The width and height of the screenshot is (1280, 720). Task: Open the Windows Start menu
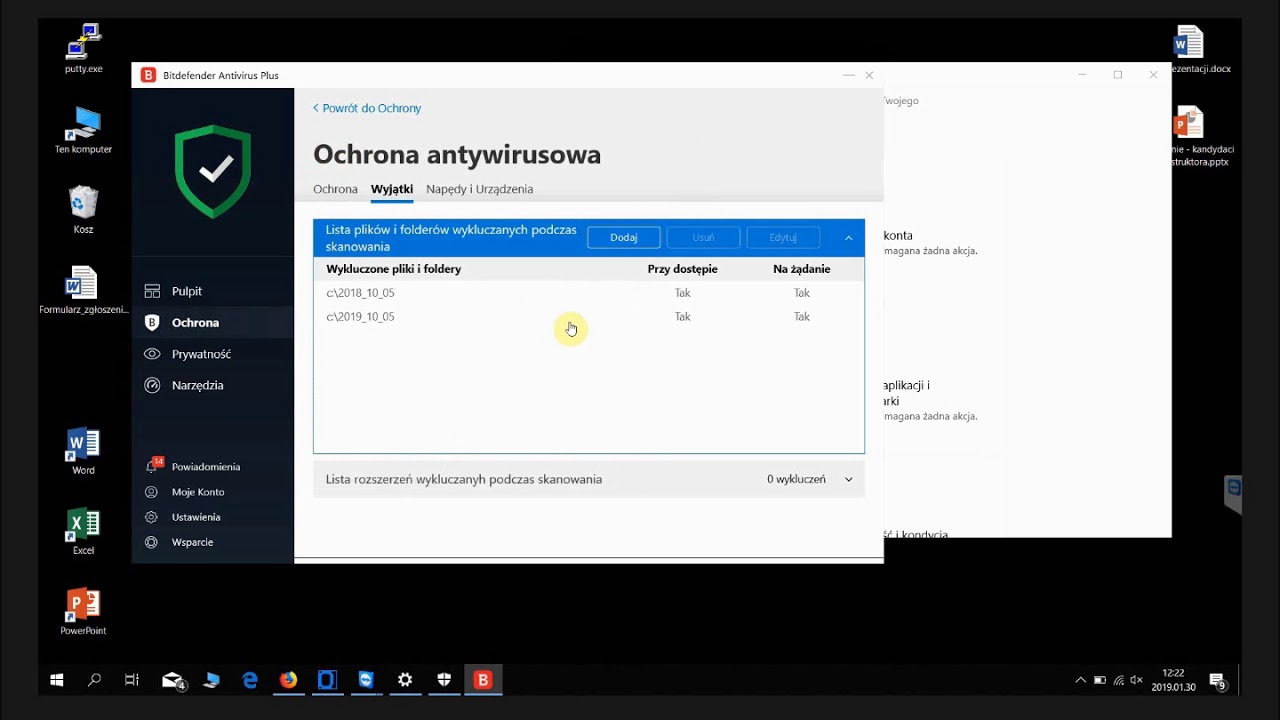click(57, 680)
